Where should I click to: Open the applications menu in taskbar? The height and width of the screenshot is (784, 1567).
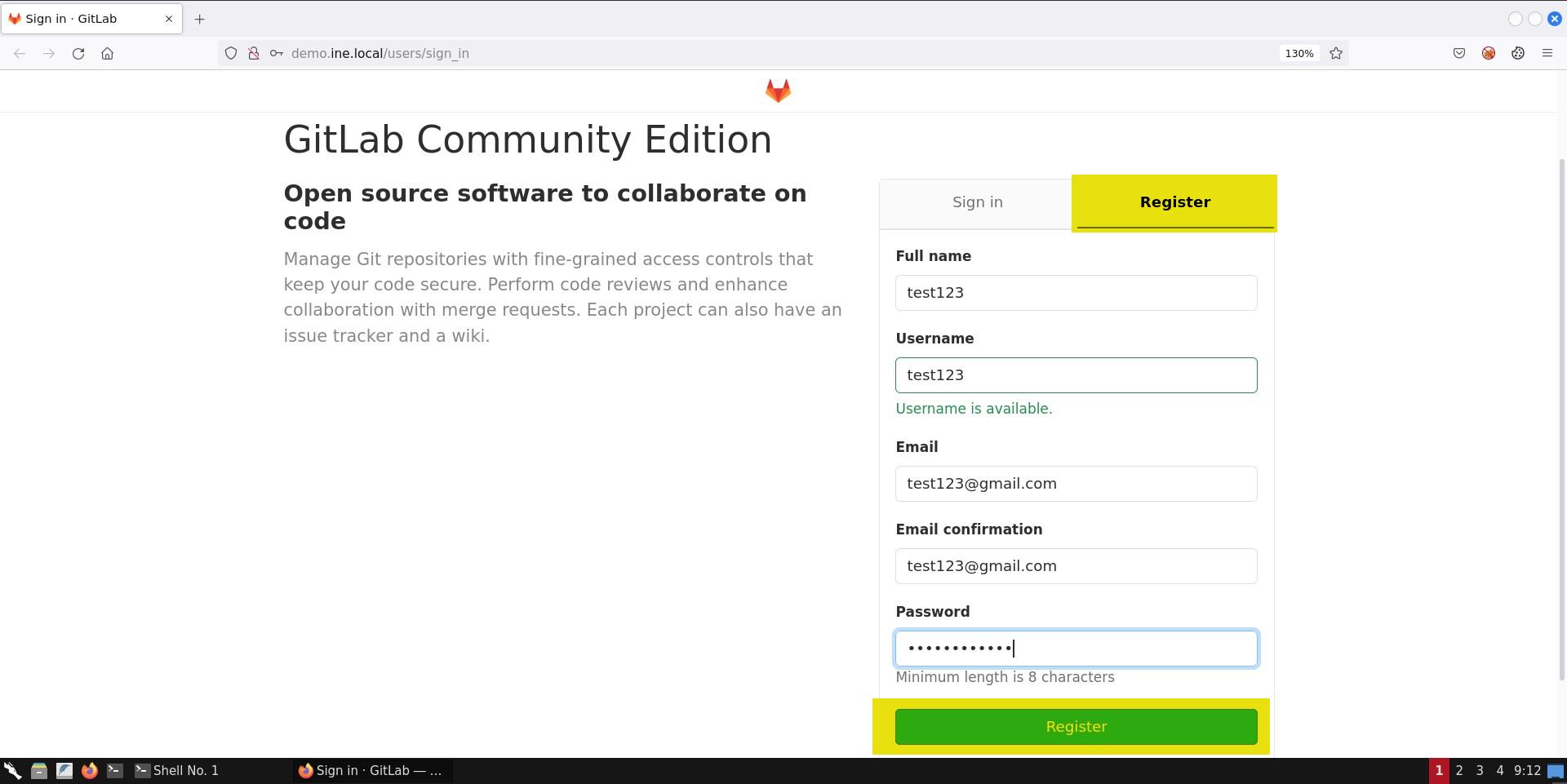click(x=12, y=770)
